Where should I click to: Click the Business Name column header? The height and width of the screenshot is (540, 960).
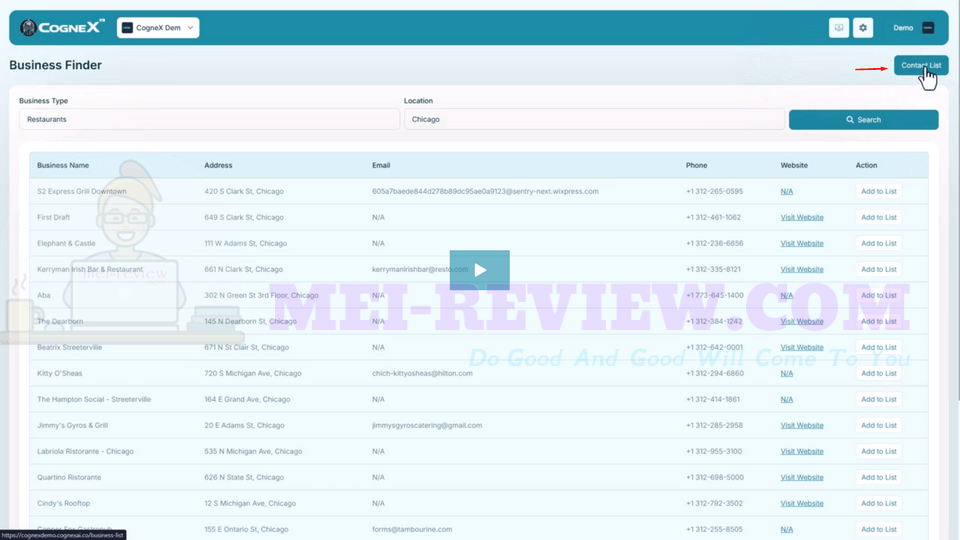click(62, 165)
